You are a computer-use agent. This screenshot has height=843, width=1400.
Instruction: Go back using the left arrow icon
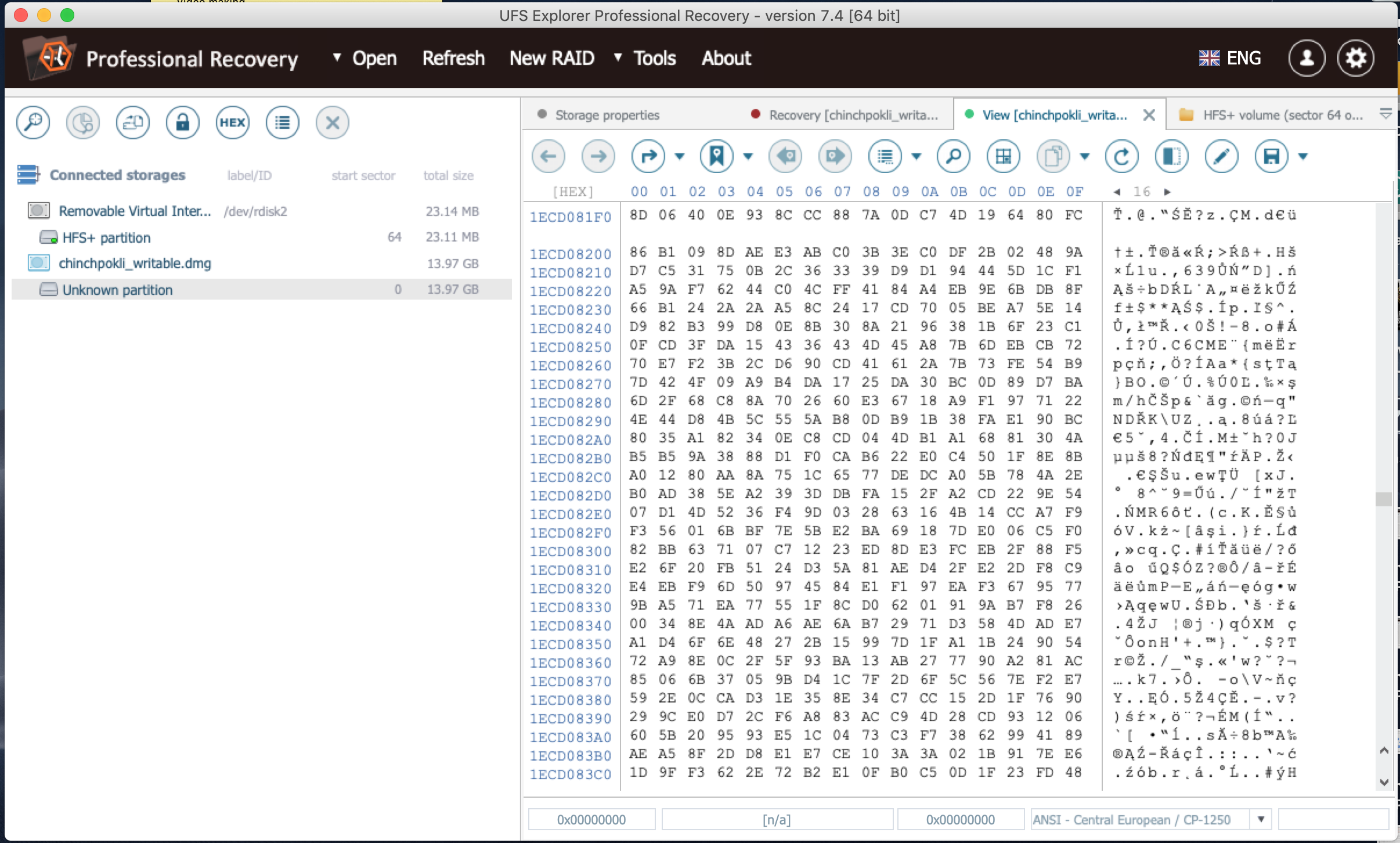point(549,156)
